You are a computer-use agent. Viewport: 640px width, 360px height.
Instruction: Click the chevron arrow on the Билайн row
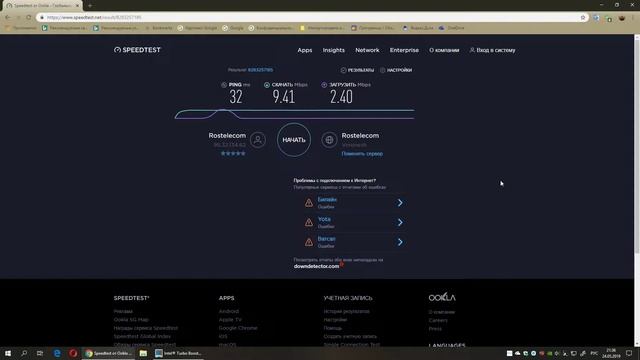[x=400, y=202]
